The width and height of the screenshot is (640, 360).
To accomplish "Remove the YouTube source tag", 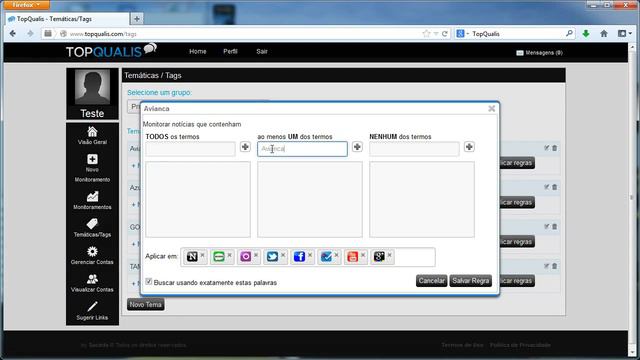I will pyautogui.click(x=363, y=255).
